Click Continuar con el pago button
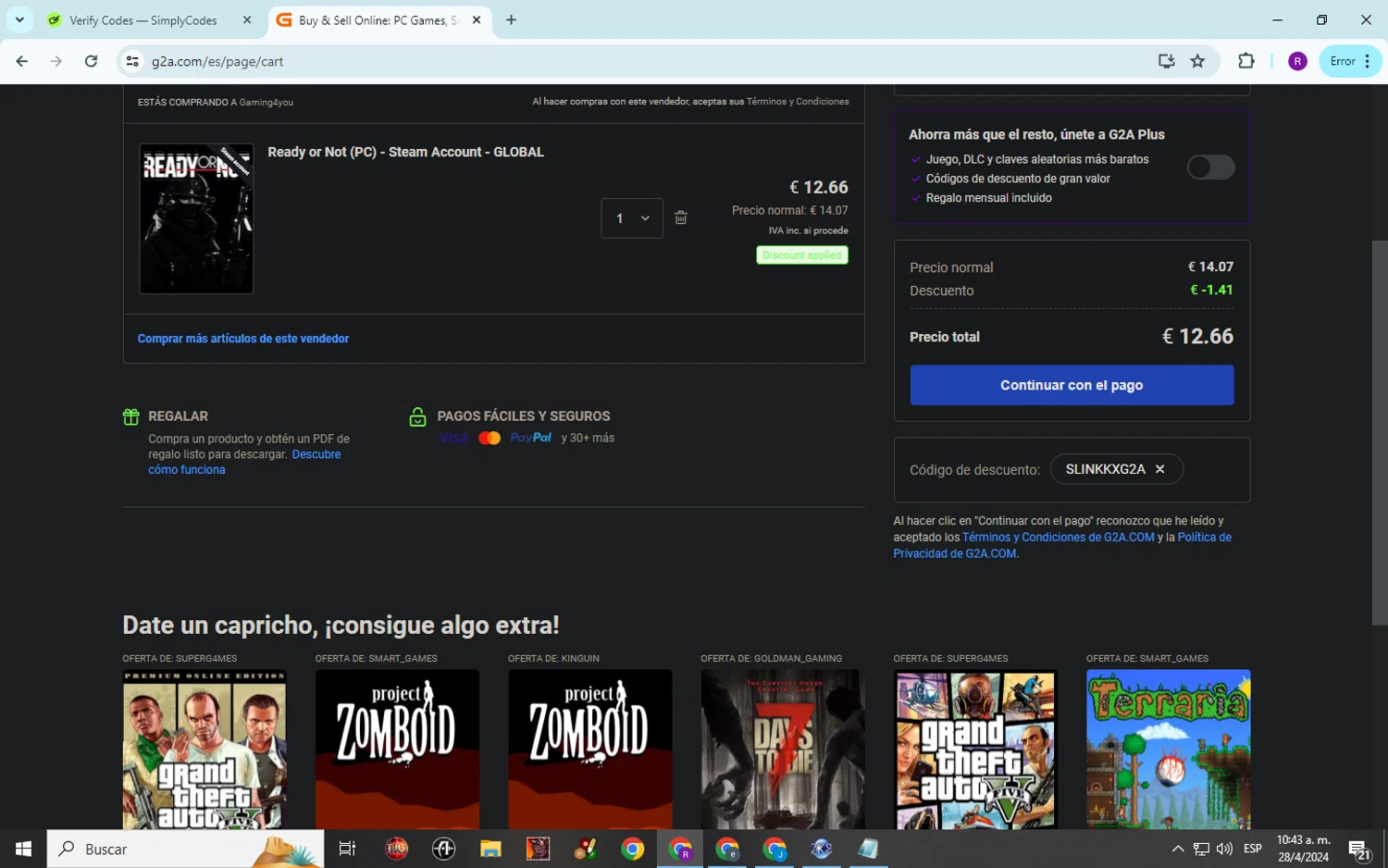 point(1072,385)
